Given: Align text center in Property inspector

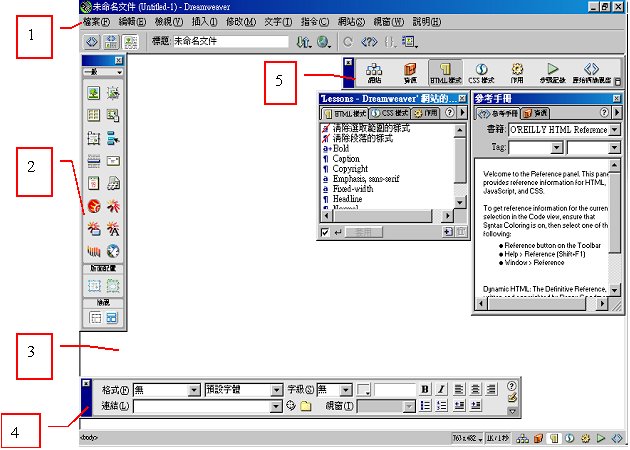Looking at the screenshot, I should point(475,389).
